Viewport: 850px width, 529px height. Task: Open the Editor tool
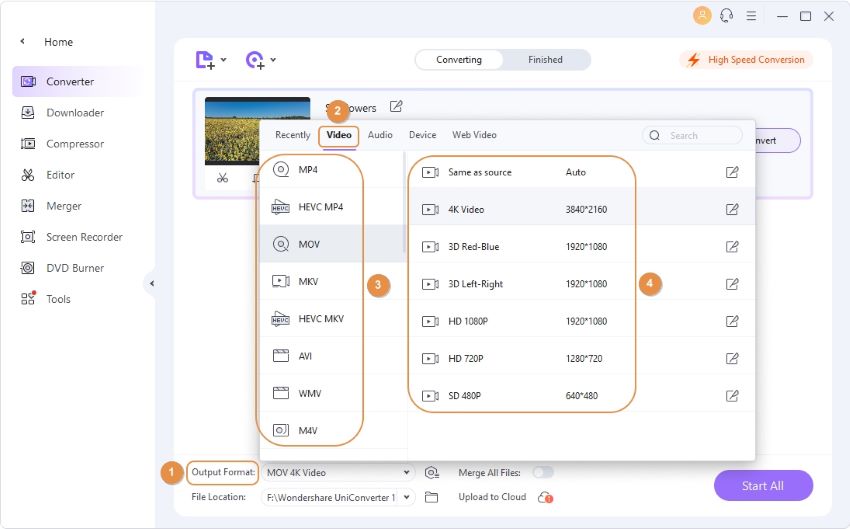pos(48,175)
